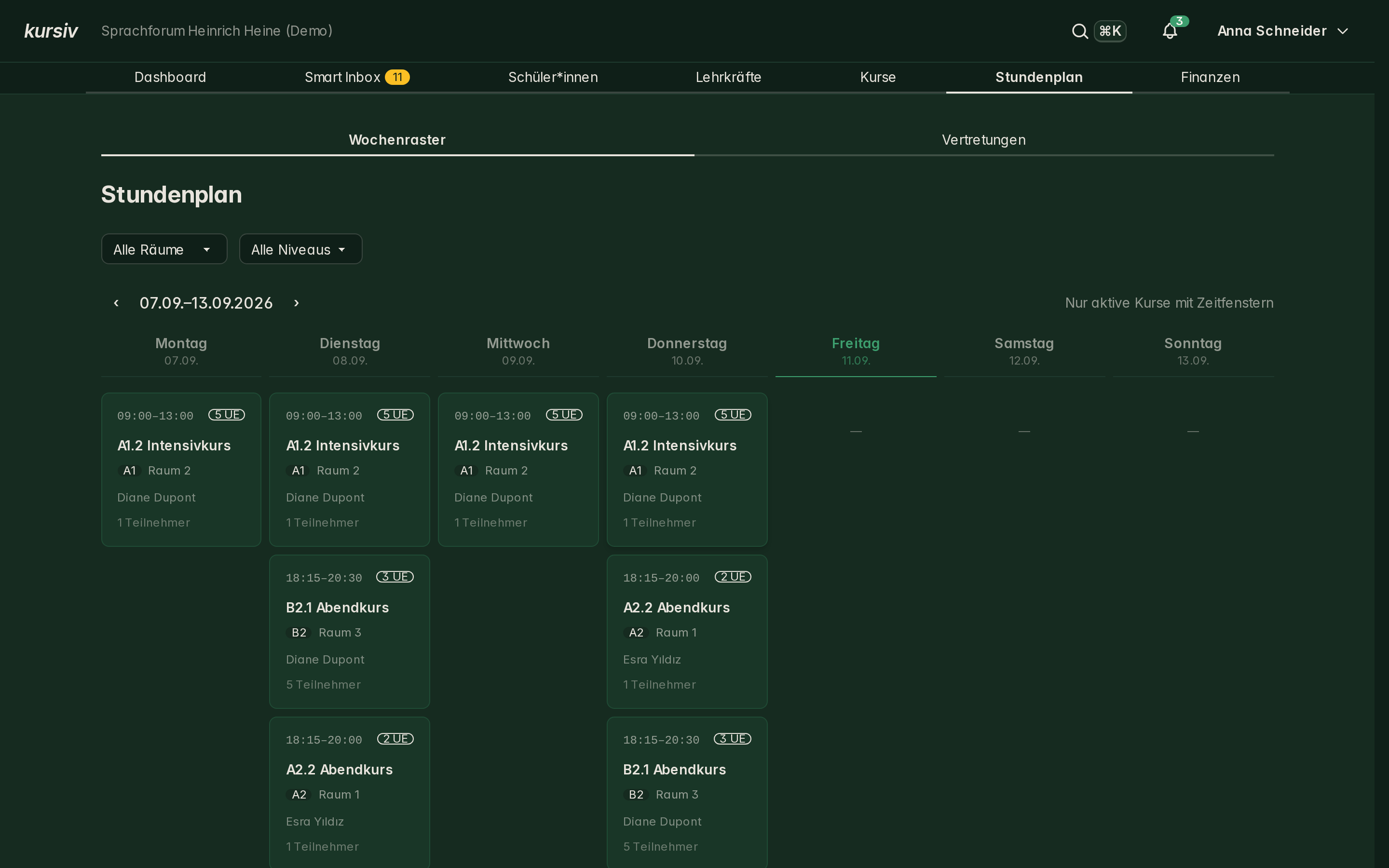Click Nur aktive Kurse mit Zeitfenstern note
Screen dimensions: 1389x868
(x=1169, y=302)
